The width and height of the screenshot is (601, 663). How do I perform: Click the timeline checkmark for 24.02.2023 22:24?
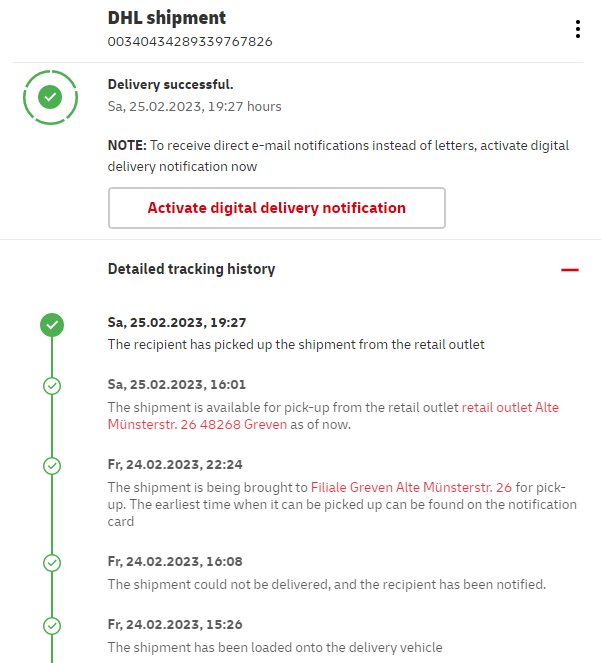52,466
